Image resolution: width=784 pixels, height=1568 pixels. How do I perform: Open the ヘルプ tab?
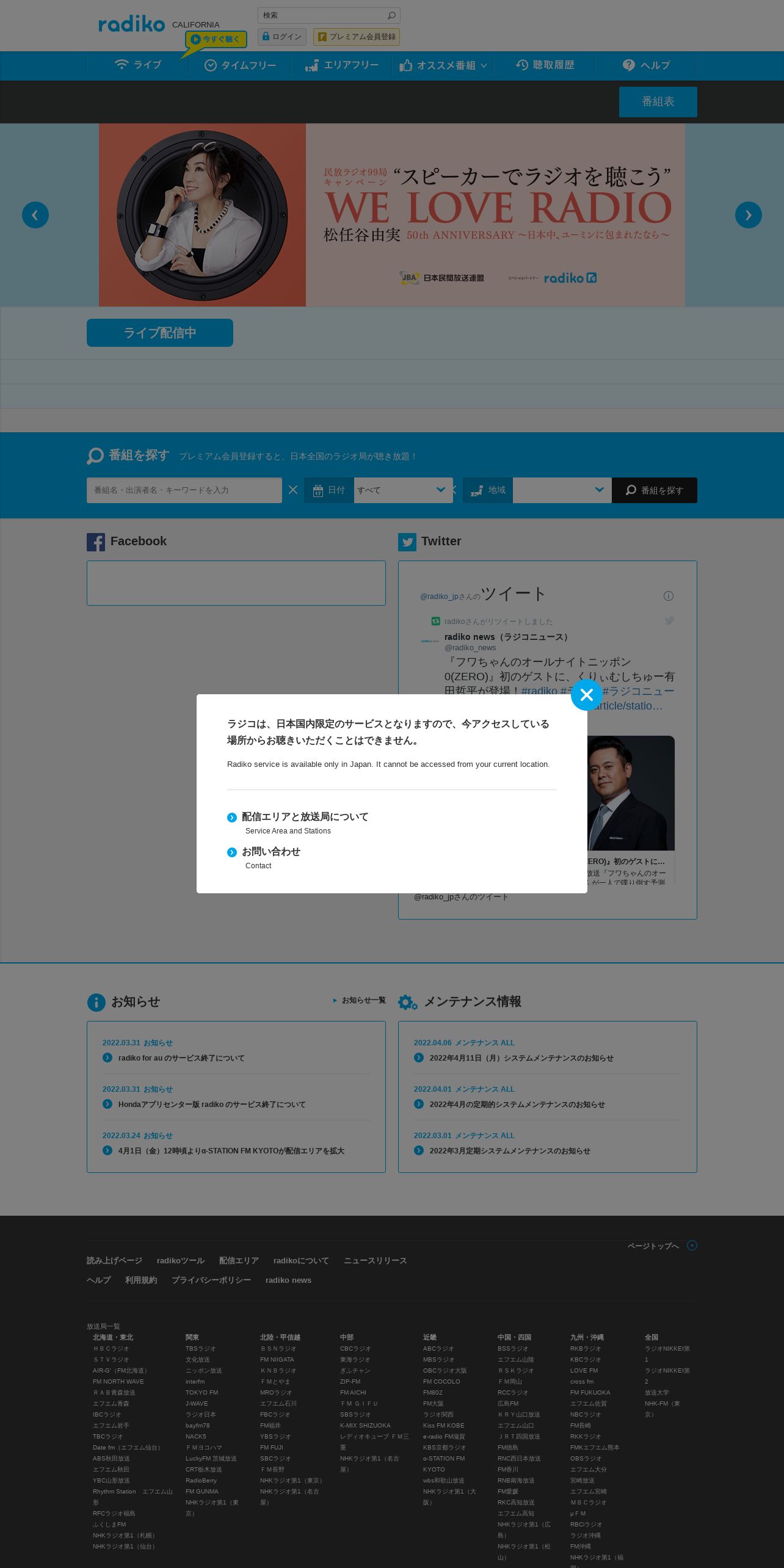click(x=646, y=65)
